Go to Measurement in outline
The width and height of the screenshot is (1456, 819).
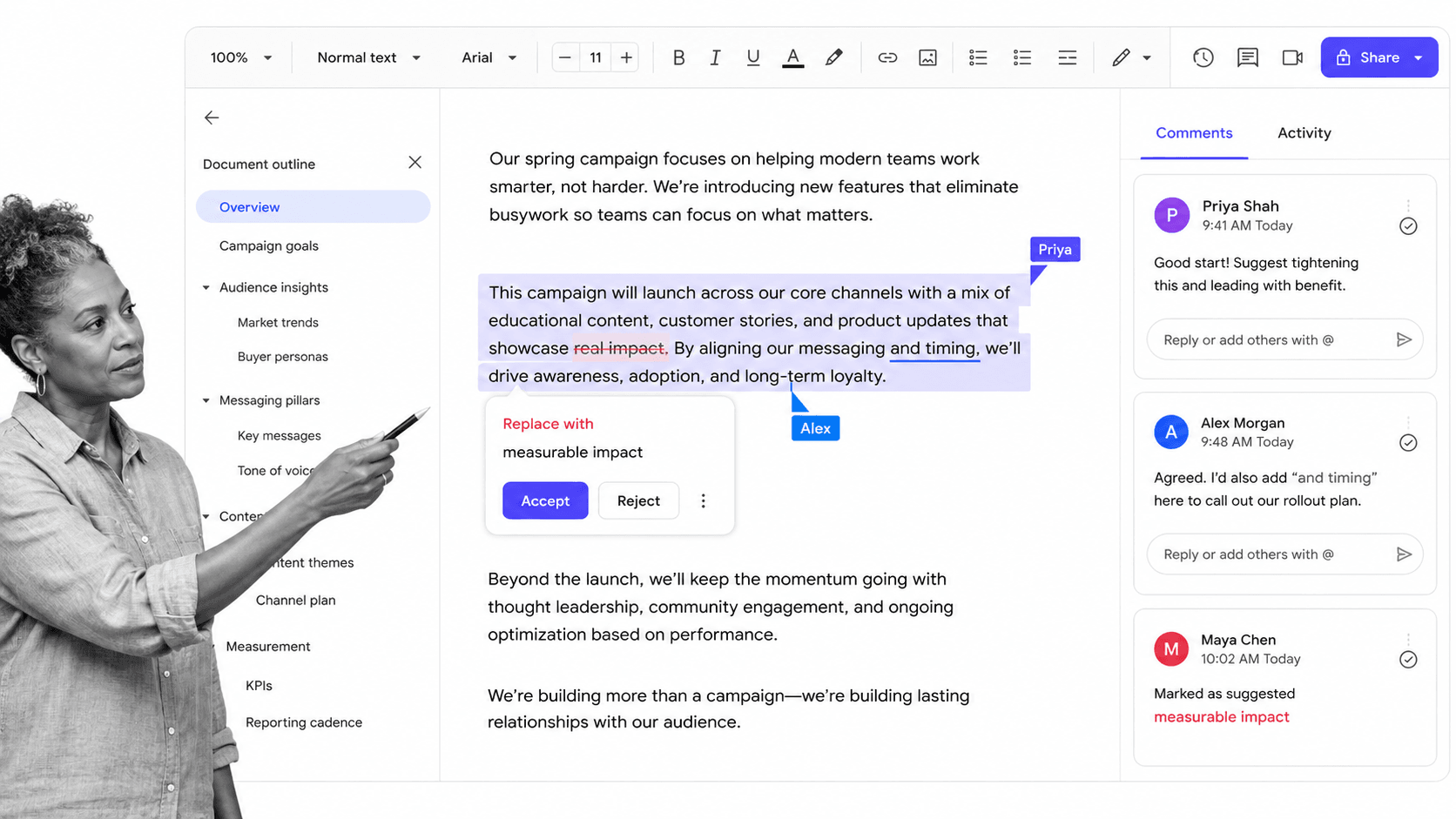[268, 647]
